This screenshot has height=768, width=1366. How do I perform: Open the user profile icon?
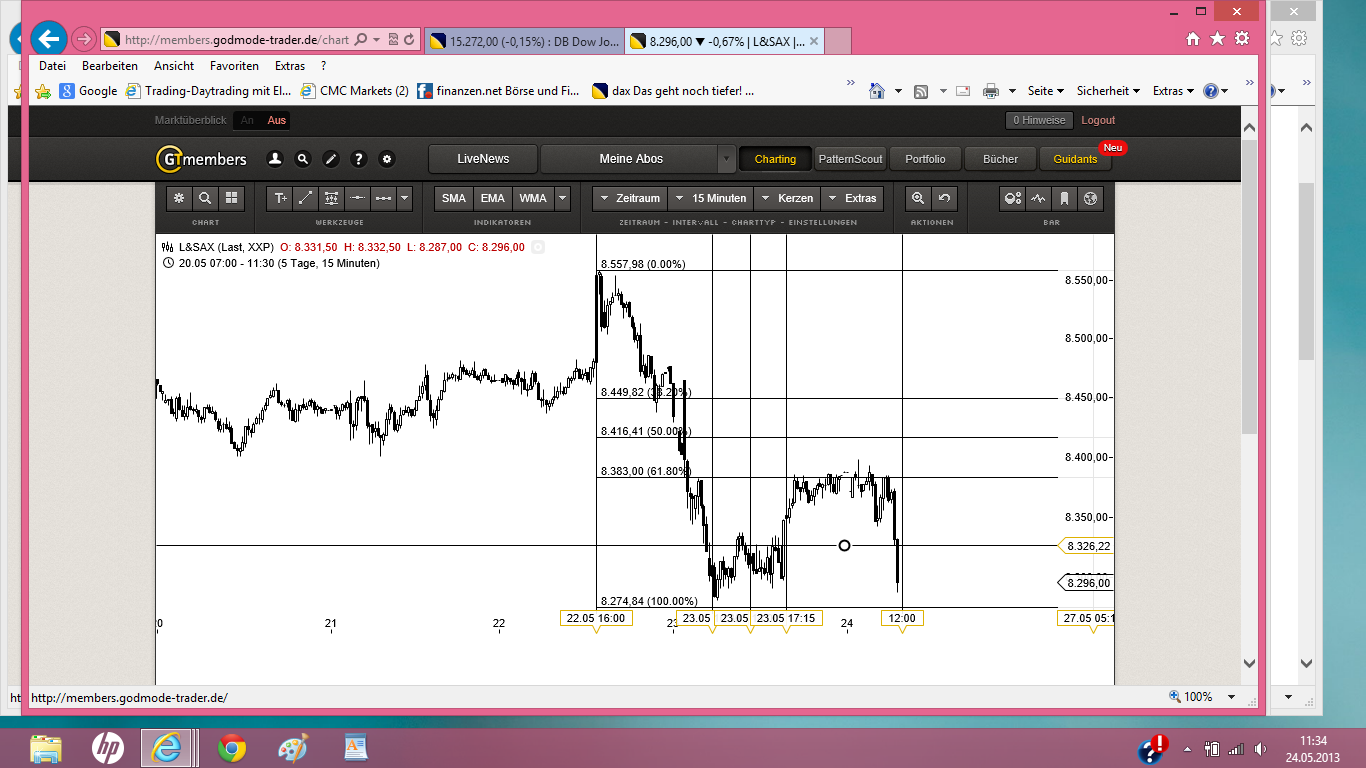(x=275, y=159)
